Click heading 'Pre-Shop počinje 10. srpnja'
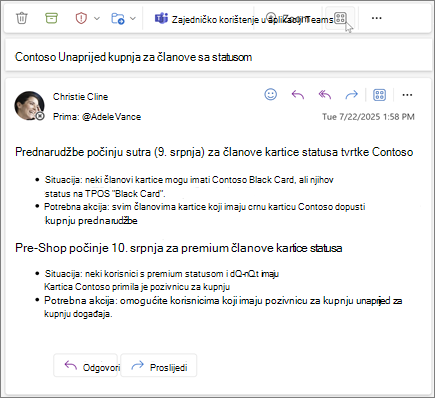Screen dimensions: 435x398 tap(179, 248)
